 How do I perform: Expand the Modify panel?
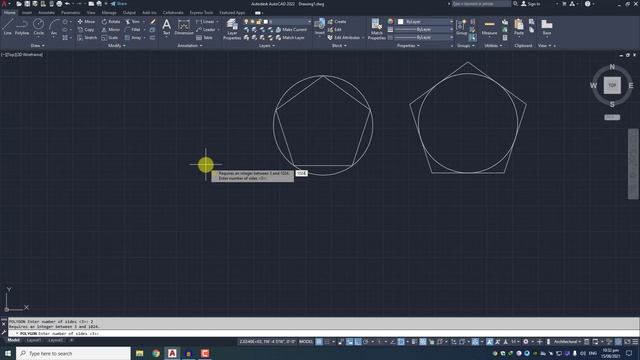pyautogui.click(x=117, y=46)
